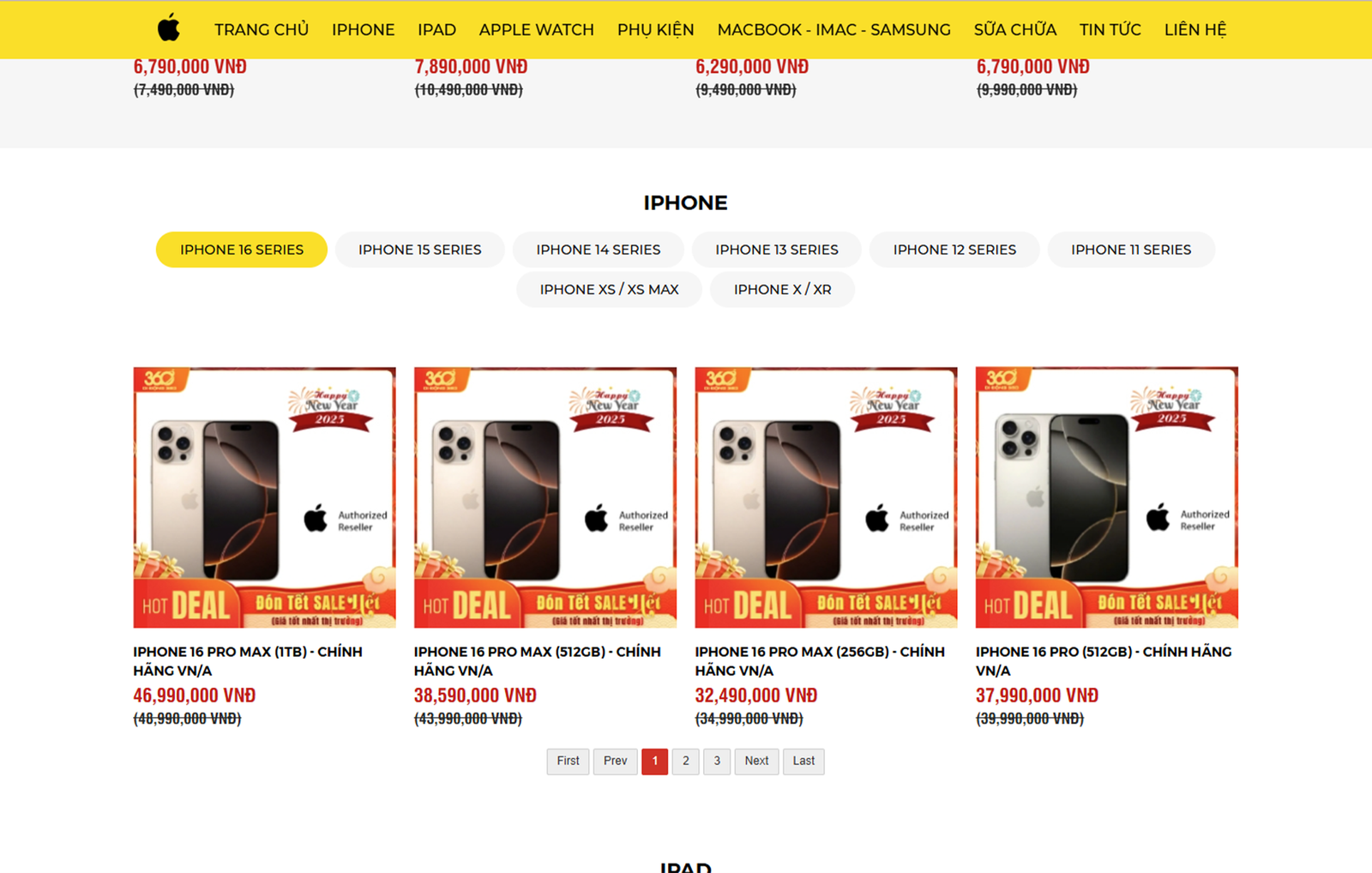Switch to IPHONE 13 SERIES tab
This screenshot has height=873, width=1372.
pyautogui.click(x=777, y=250)
